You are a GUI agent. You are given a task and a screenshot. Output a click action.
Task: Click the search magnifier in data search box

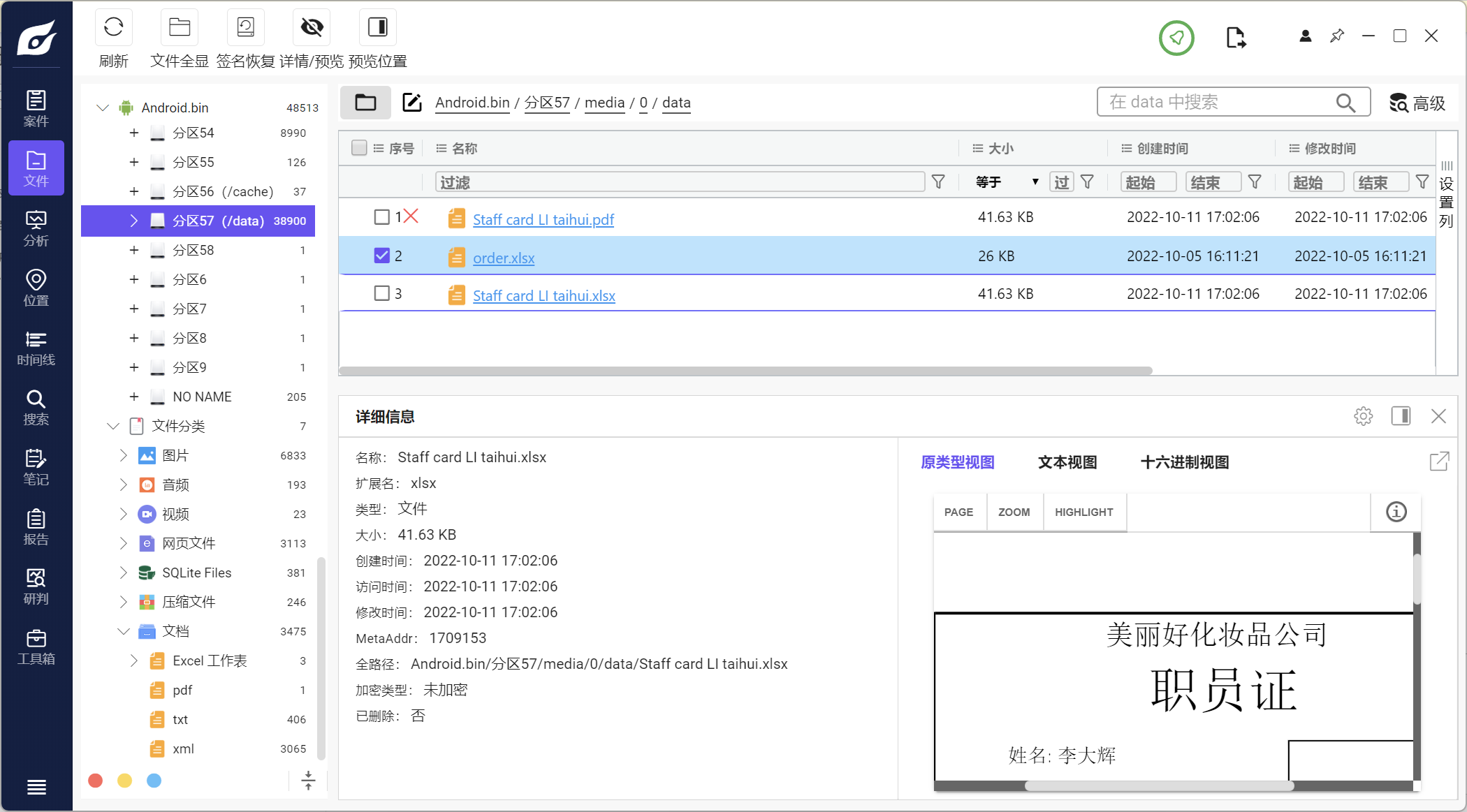1345,103
